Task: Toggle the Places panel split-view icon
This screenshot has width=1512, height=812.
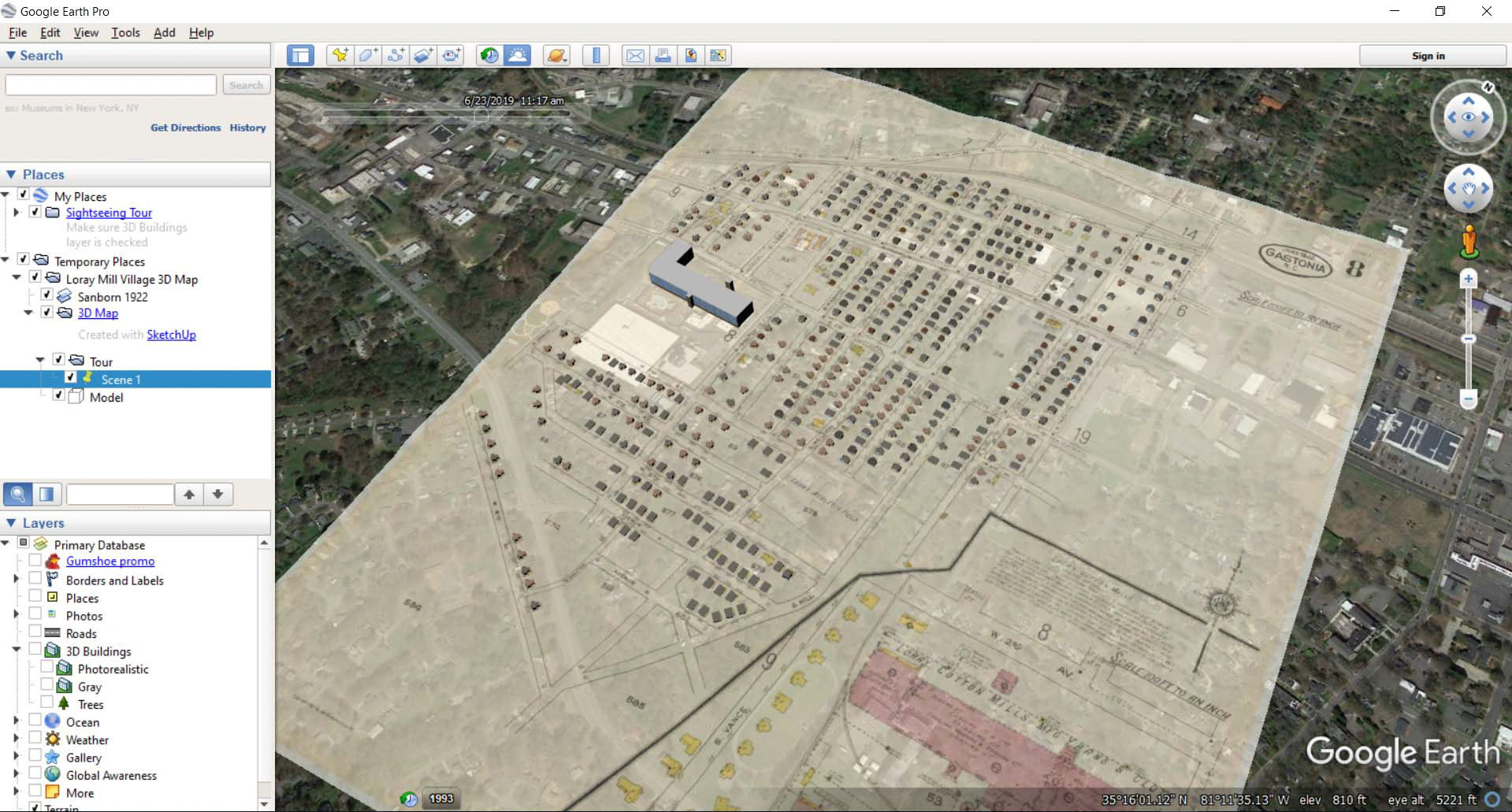Action: click(x=46, y=495)
